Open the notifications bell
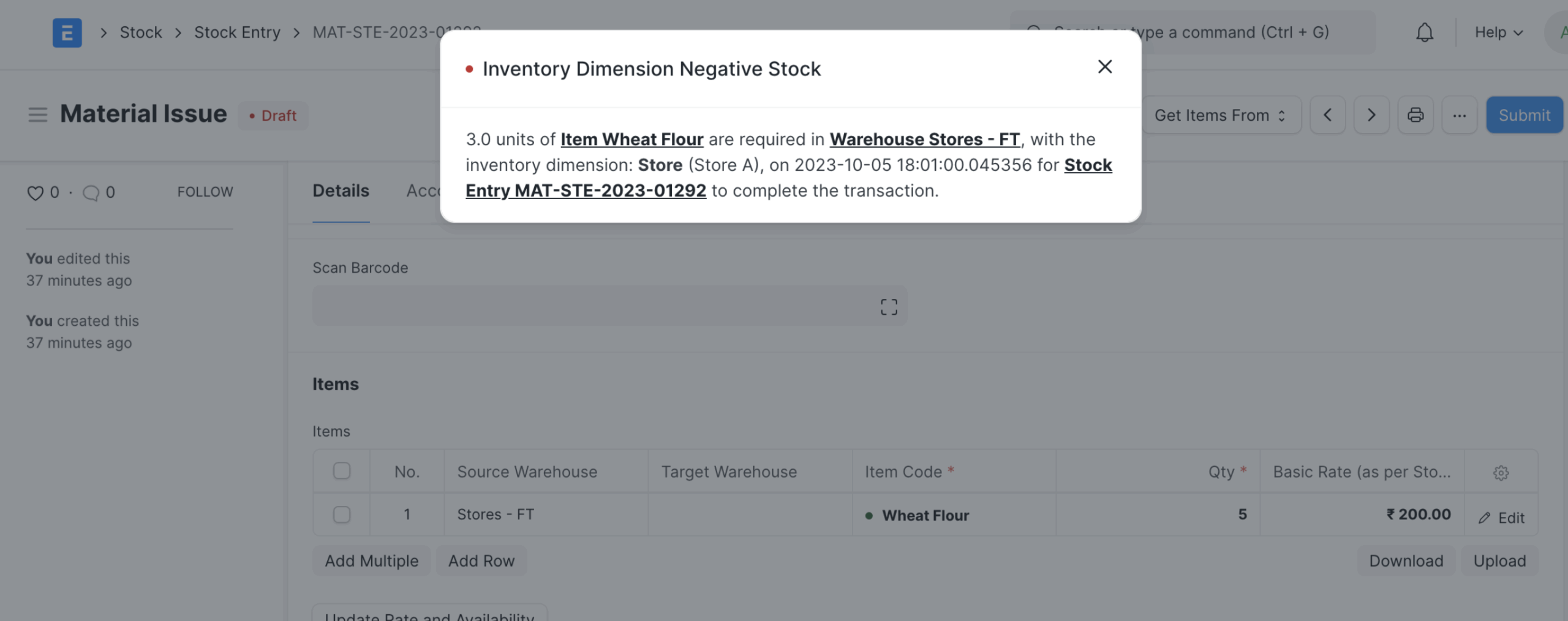This screenshot has width=1568, height=621. point(1425,32)
